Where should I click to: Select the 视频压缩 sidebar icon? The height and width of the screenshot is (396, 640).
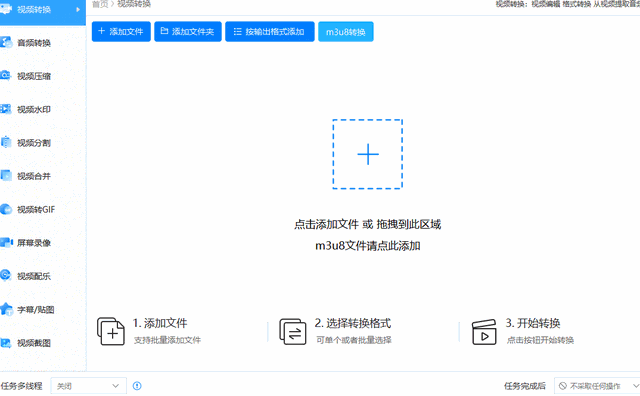click(x=5, y=76)
